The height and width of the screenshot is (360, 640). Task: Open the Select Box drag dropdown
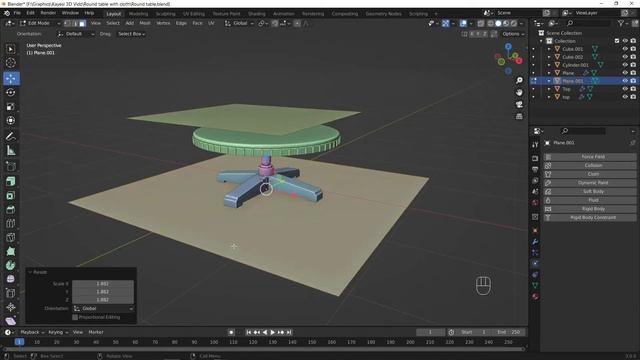click(131, 34)
